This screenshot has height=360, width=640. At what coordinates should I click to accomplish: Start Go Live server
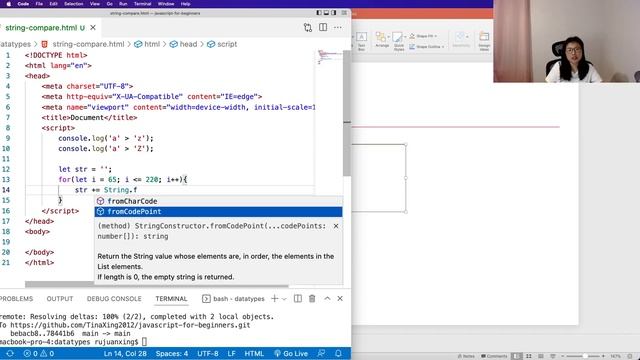pyautogui.click(x=291, y=353)
